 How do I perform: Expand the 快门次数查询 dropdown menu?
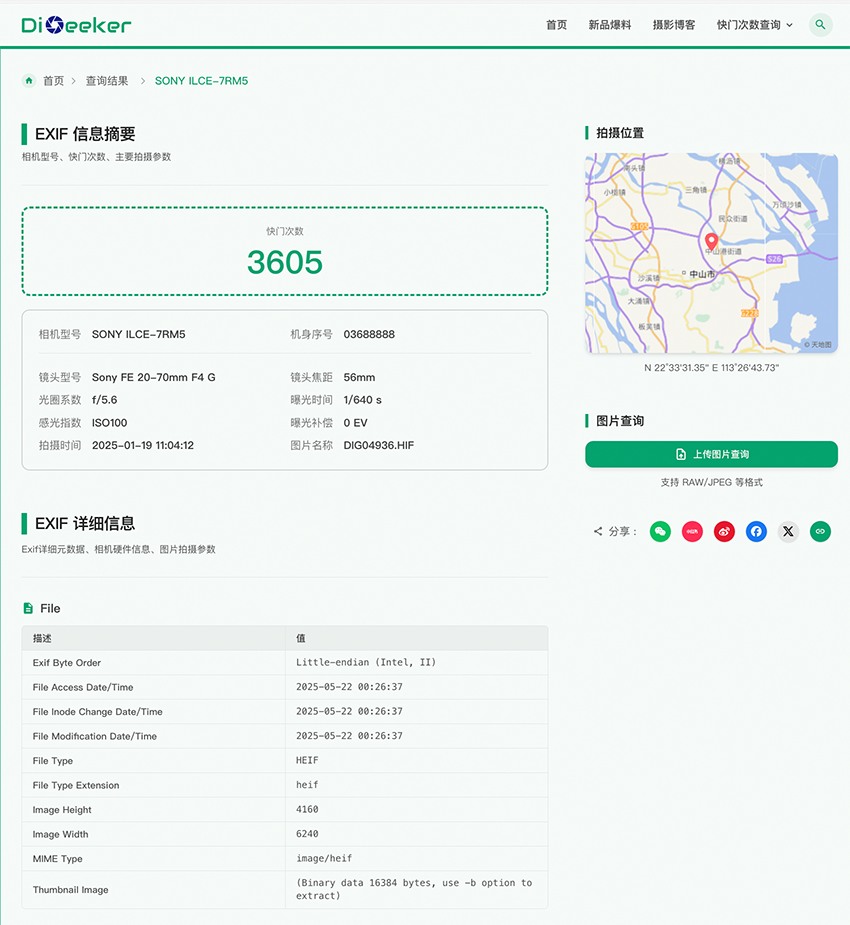754,25
